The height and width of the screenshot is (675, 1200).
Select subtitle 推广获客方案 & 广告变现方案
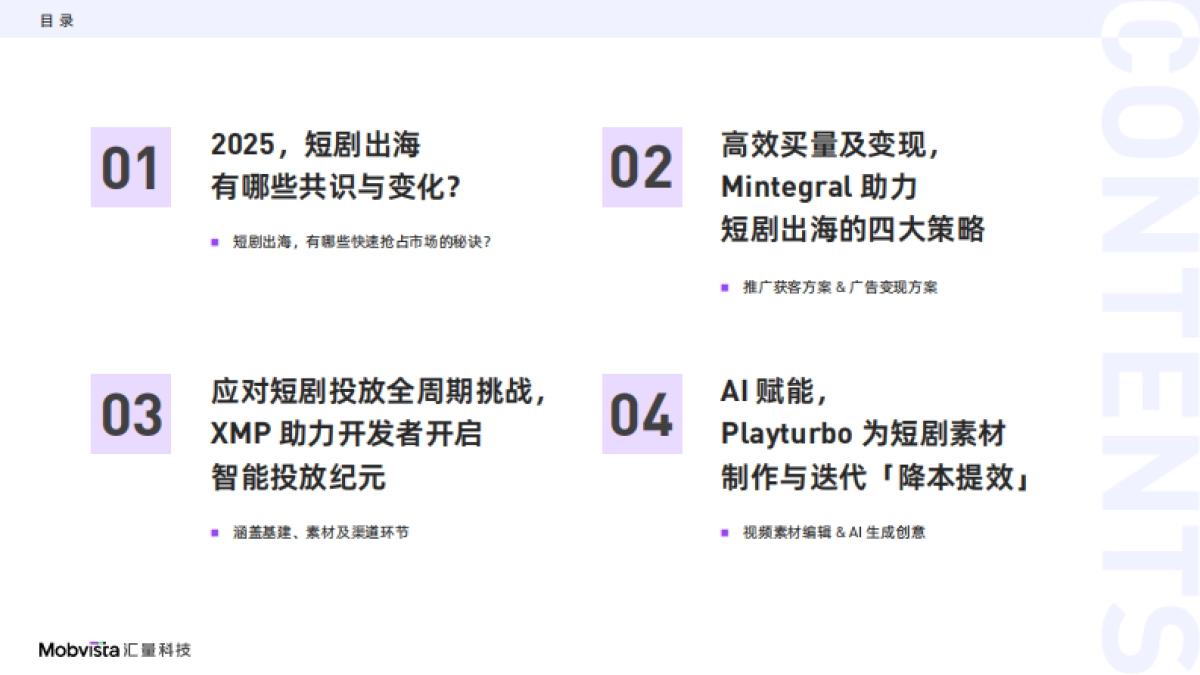(840, 288)
